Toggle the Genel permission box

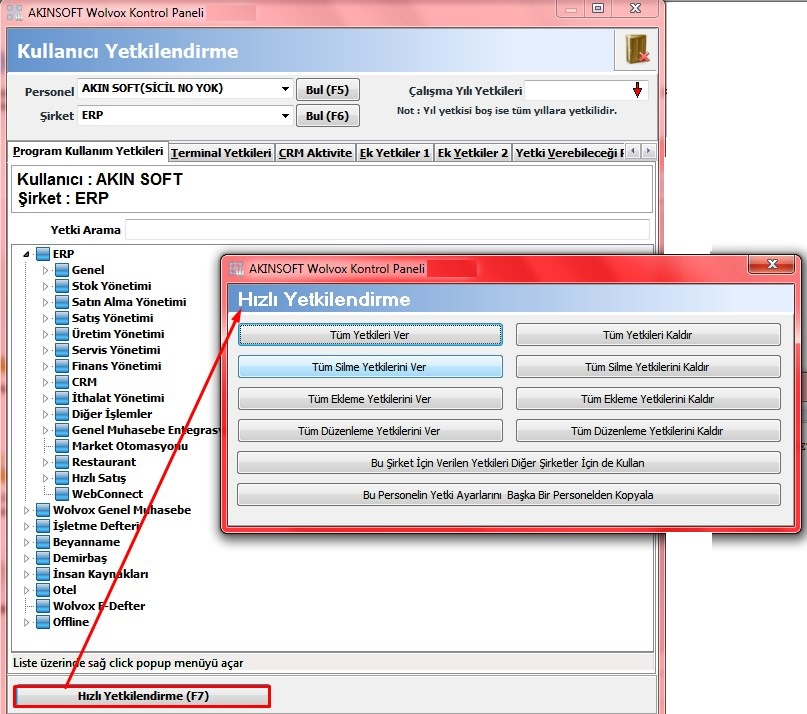[x=62, y=270]
